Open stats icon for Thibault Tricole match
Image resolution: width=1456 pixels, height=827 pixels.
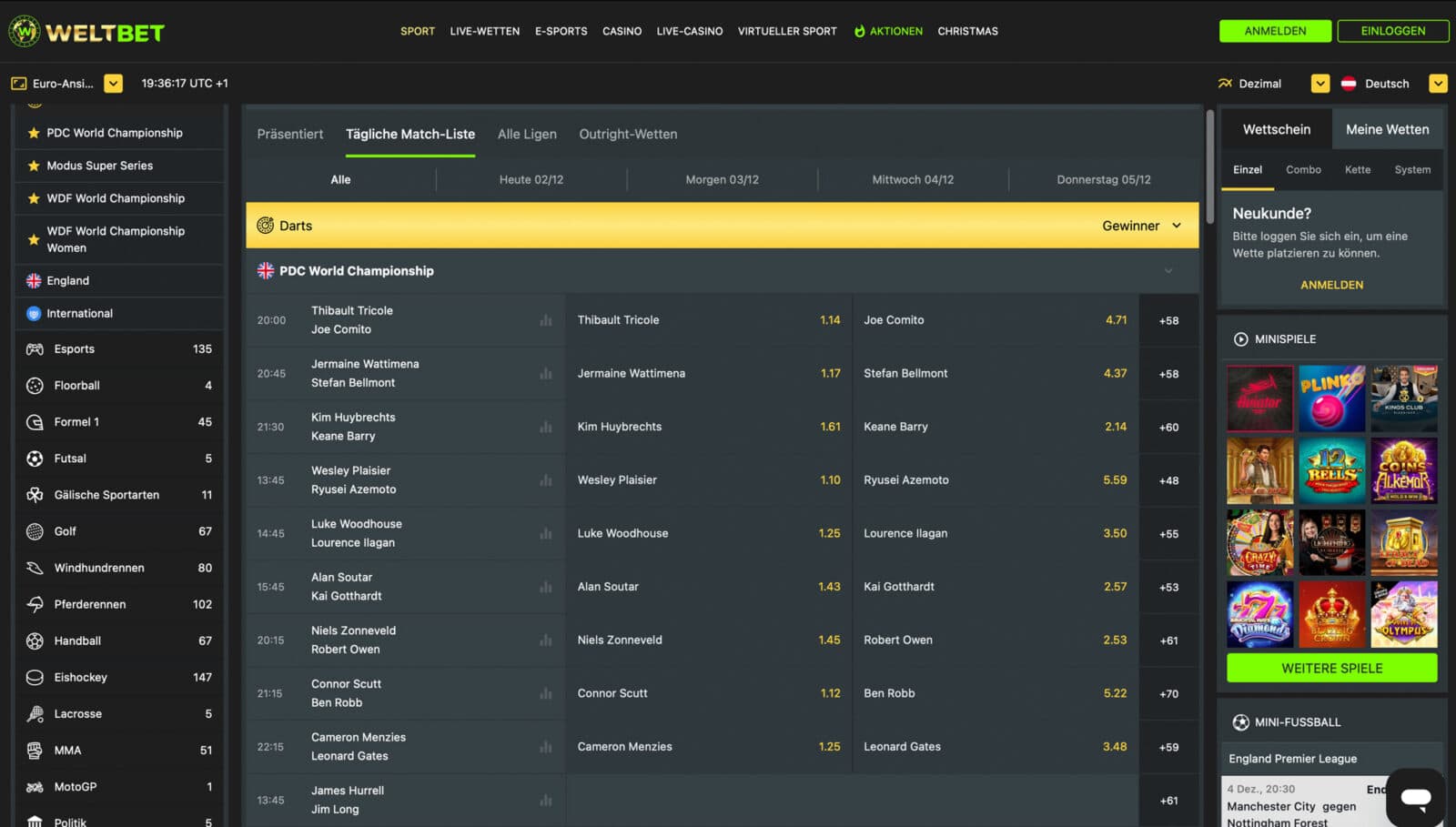tap(546, 320)
